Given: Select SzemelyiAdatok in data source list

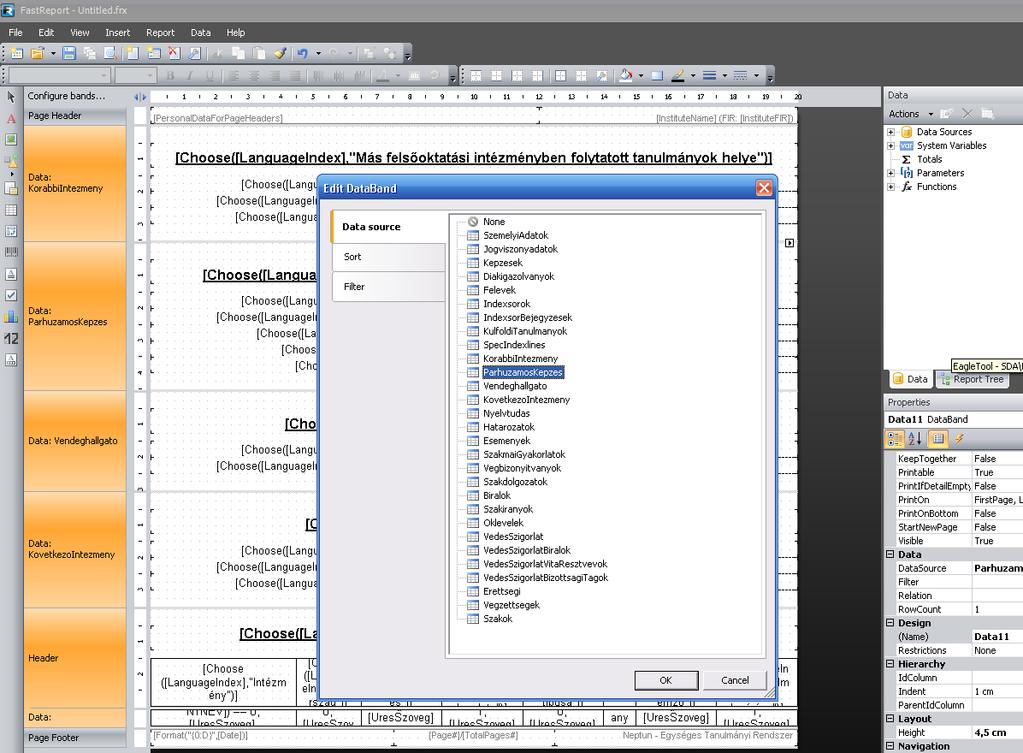Looking at the screenshot, I should click(515, 236).
